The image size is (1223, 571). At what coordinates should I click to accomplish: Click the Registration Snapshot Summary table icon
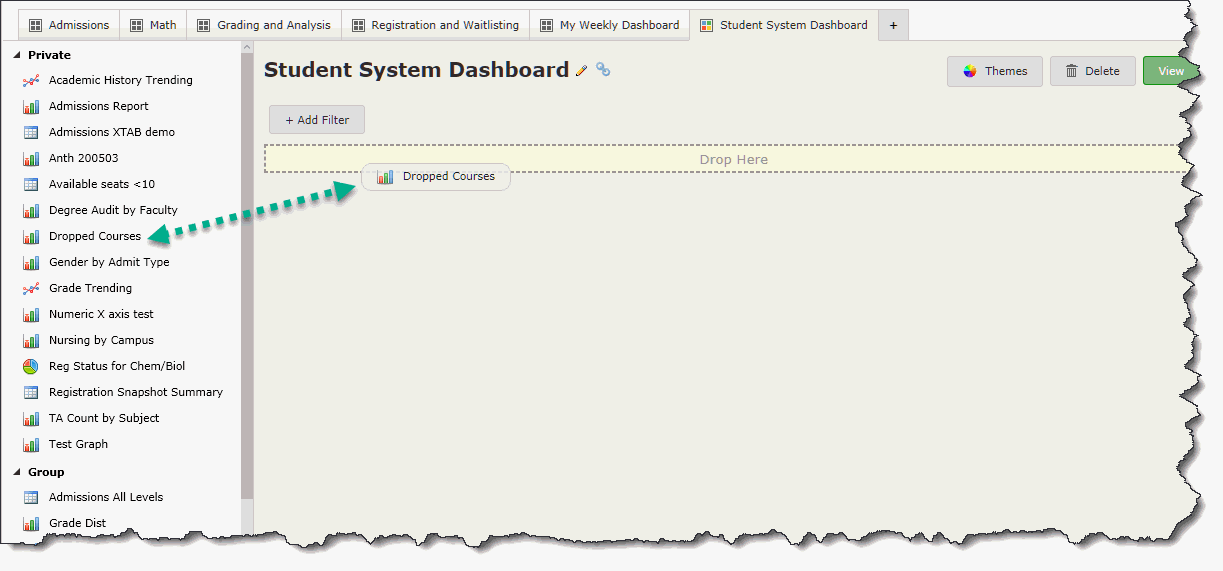click(31, 392)
